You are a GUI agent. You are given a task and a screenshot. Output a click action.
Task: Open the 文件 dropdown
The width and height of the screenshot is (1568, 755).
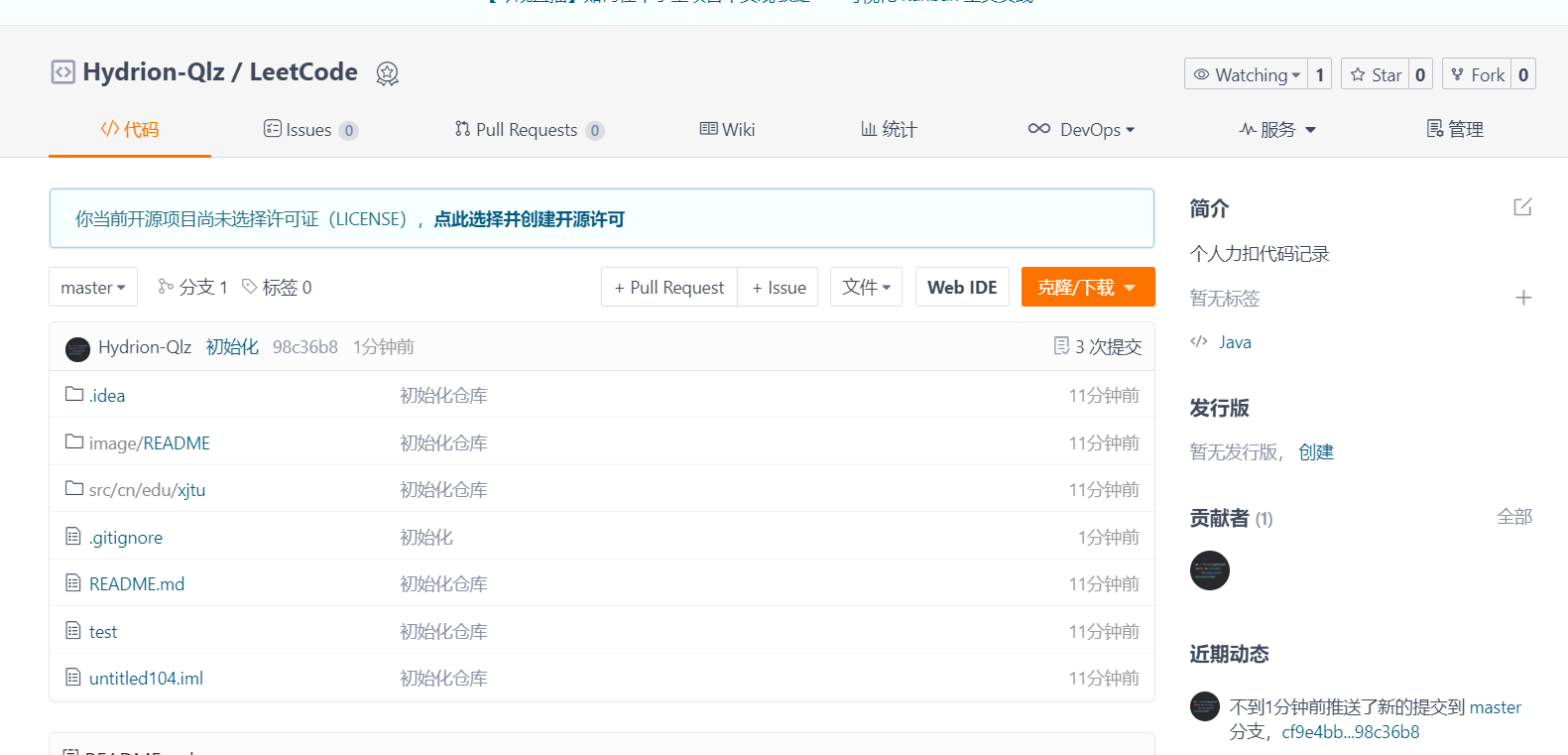pyautogui.click(x=866, y=287)
